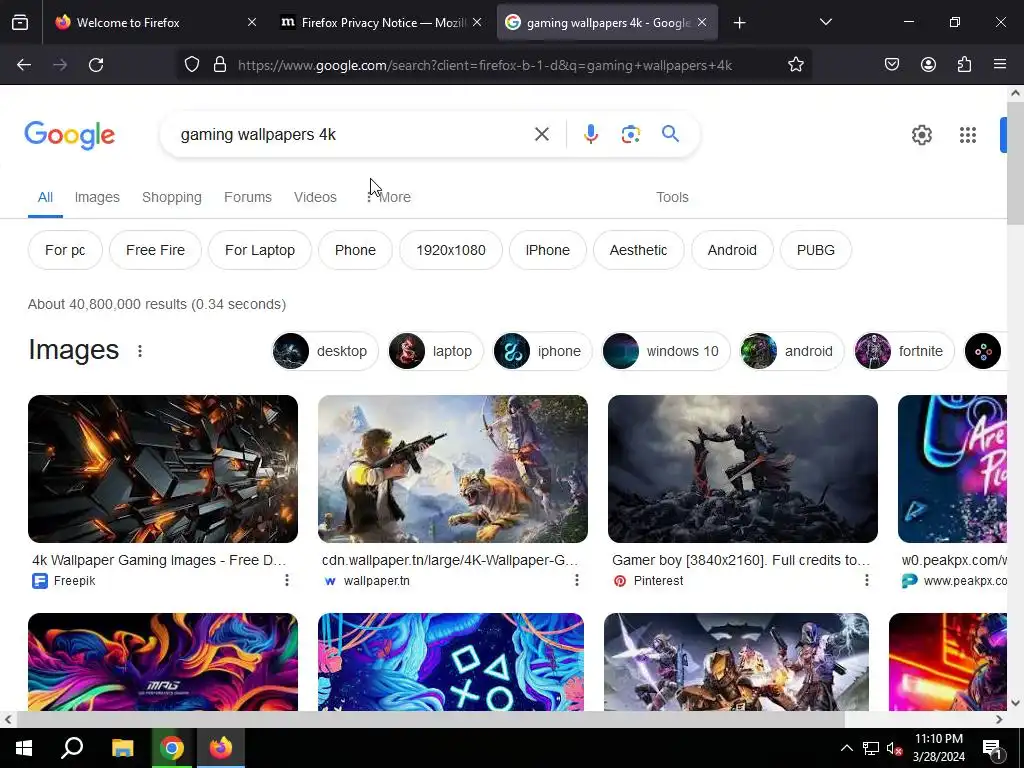This screenshot has width=1024, height=768.
Task: Open the tracking protection shield icon
Action: pyautogui.click(x=191, y=65)
